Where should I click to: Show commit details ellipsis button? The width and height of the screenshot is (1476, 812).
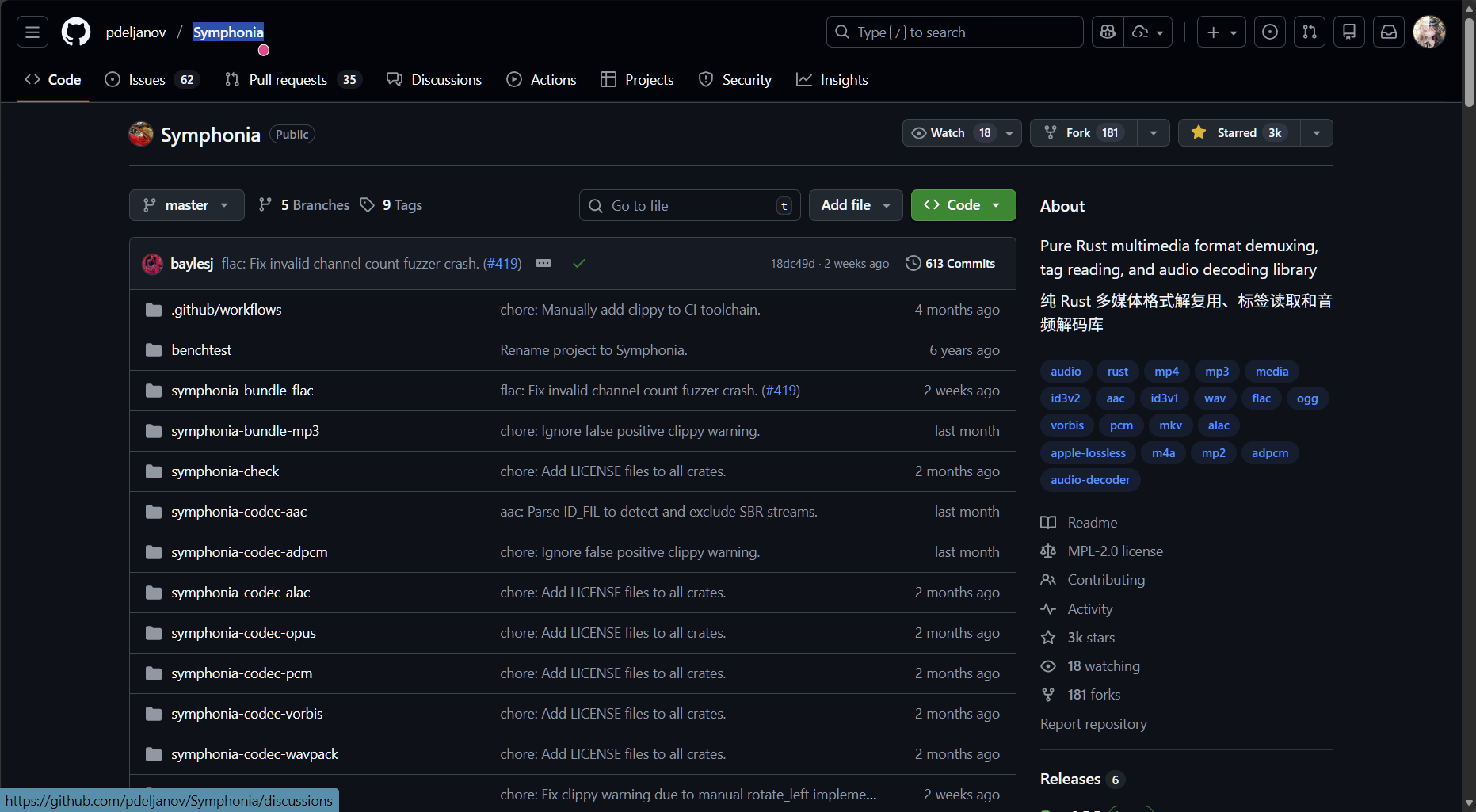(543, 264)
